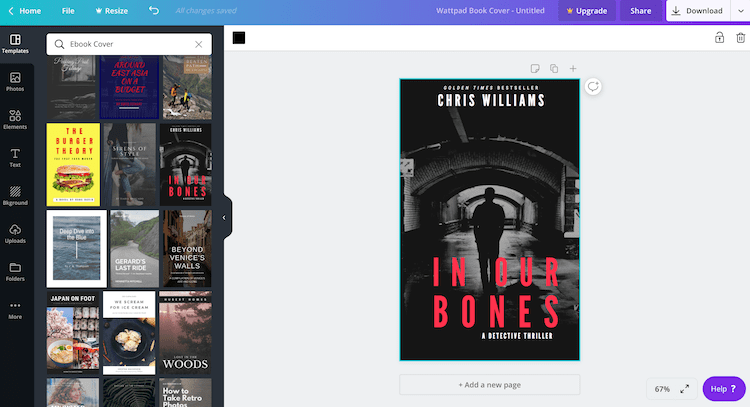Click the Upgrade button
The height and width of the screenshot is (407, 750).
[x=587, y=11]
